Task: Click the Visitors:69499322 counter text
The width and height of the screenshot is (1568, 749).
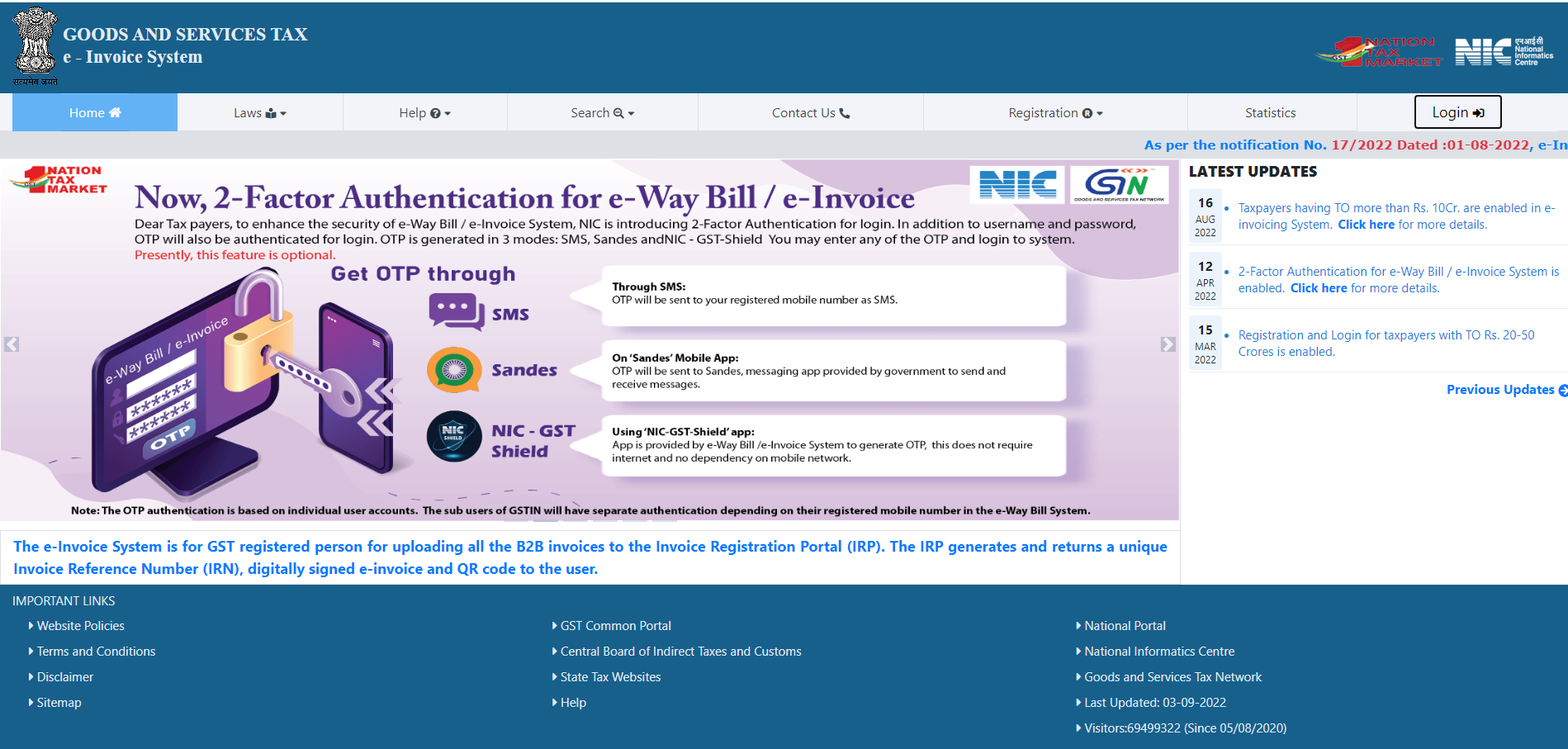Action: (x=1185, y=728)
